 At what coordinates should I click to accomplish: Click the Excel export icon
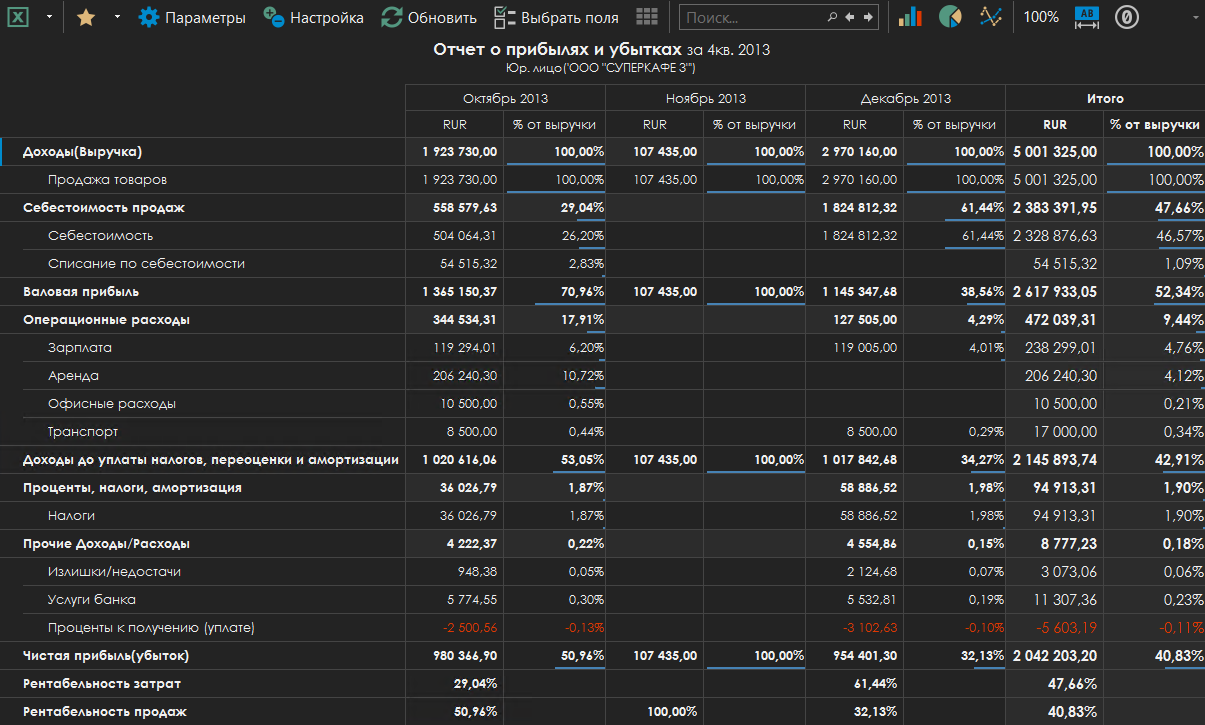(x=19, y=17)
